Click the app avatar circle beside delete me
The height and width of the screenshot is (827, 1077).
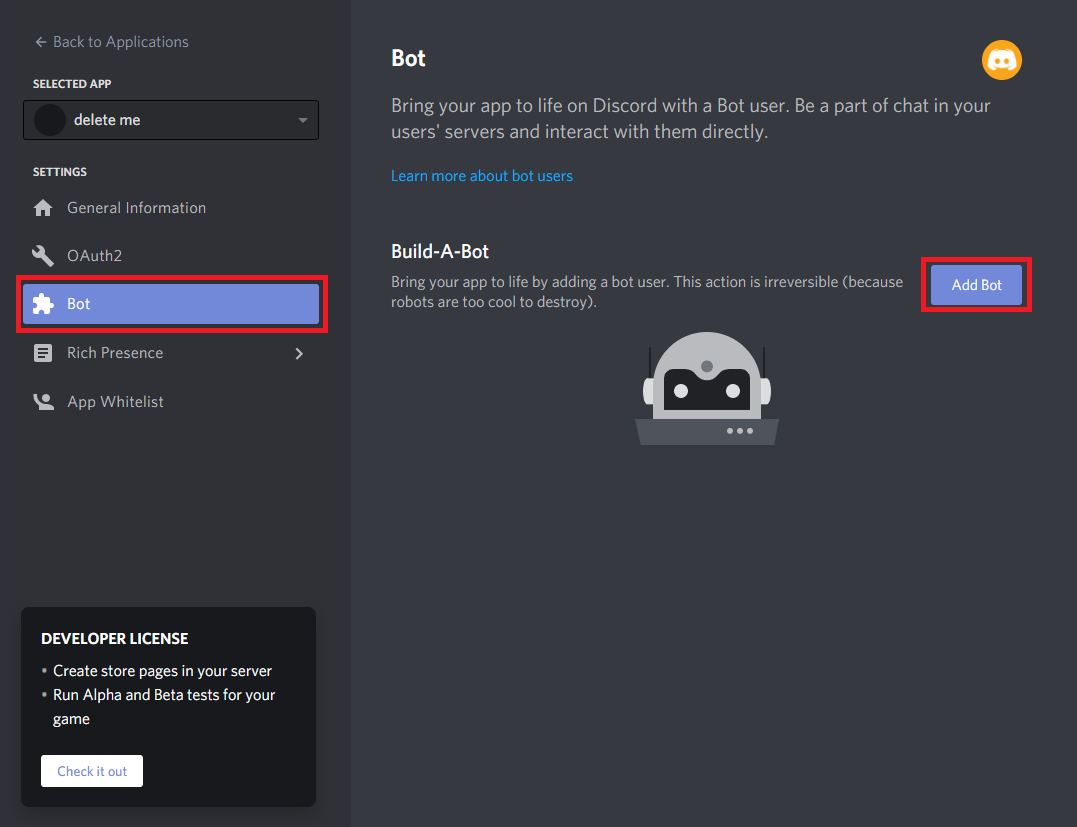(x=49, y=119)
